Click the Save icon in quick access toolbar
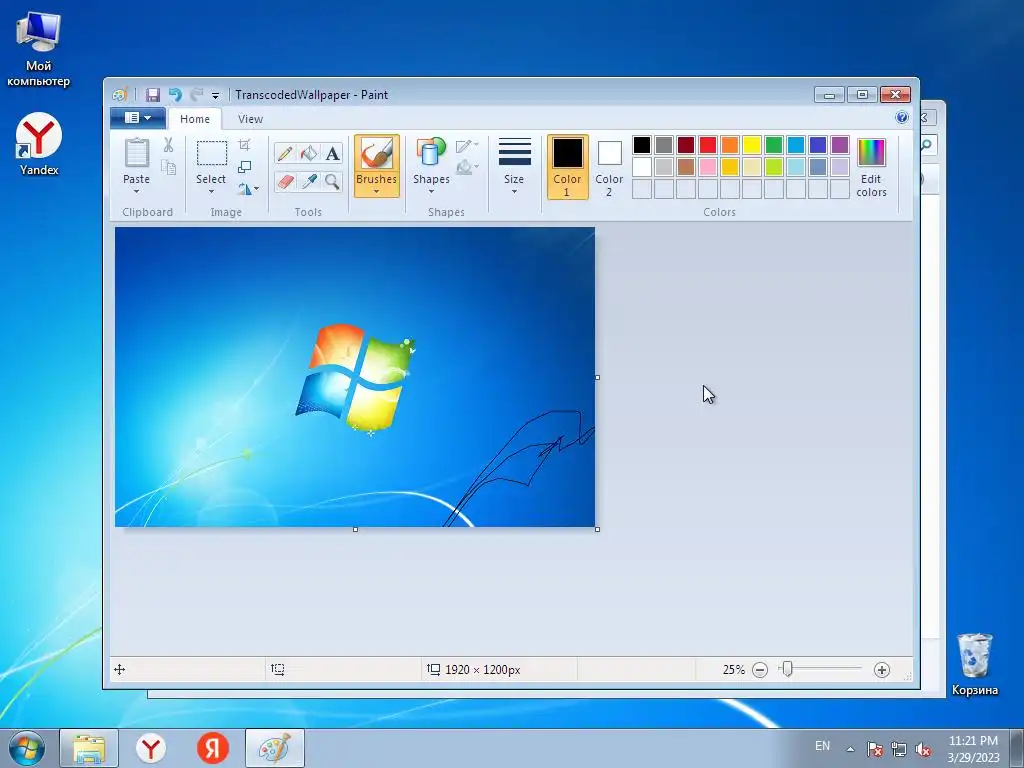This screenshot has height=768, width=1024. pyautogui.click(x=153, y=95)
